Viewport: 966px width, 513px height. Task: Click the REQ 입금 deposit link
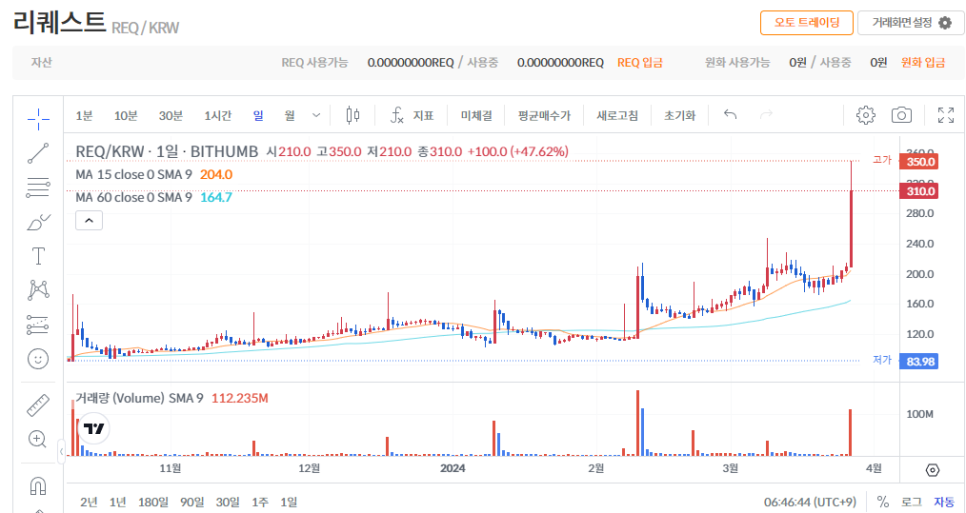[640, 63]
